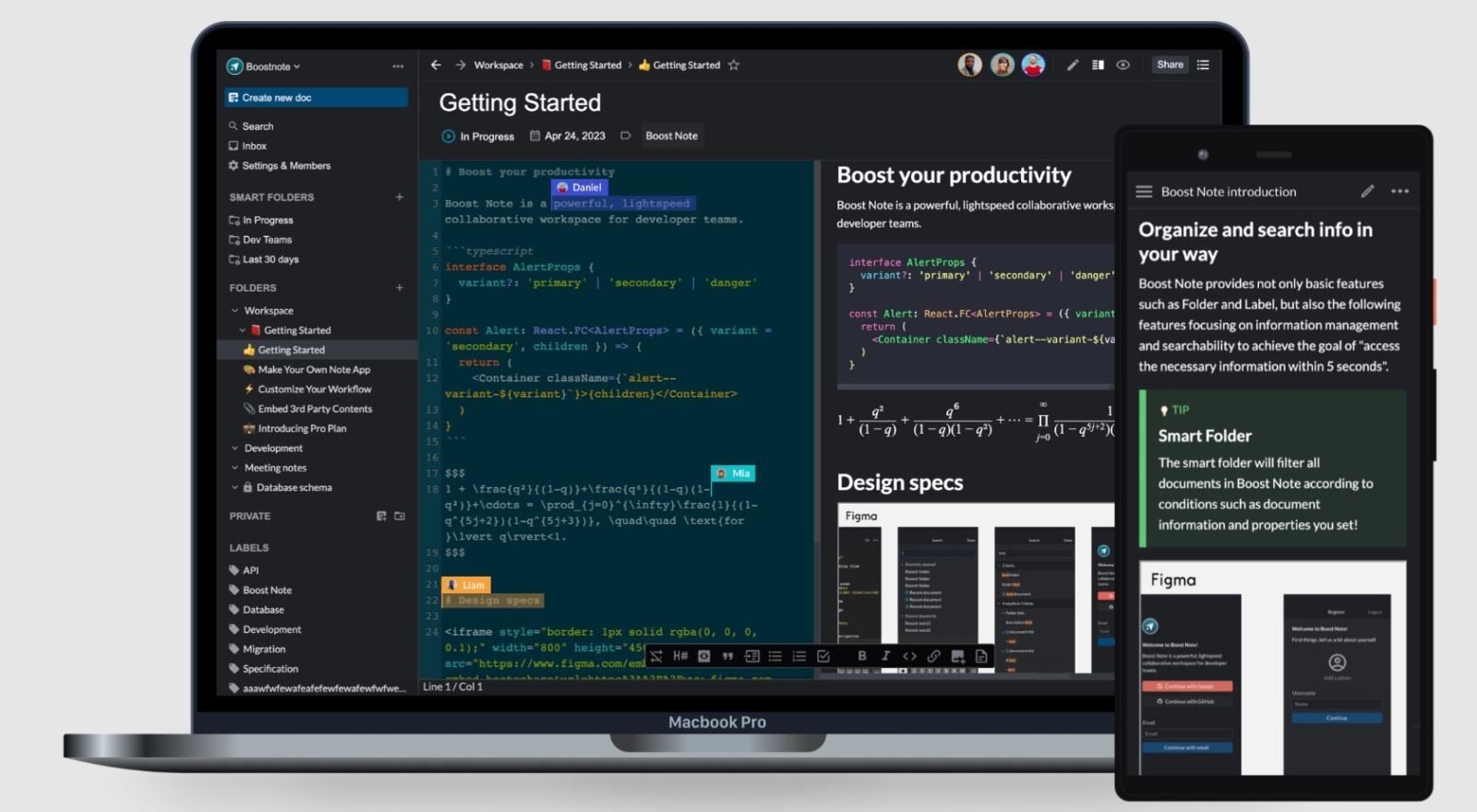
Task: Add a new folder with Folders plus
Action: tap(400, 288)
